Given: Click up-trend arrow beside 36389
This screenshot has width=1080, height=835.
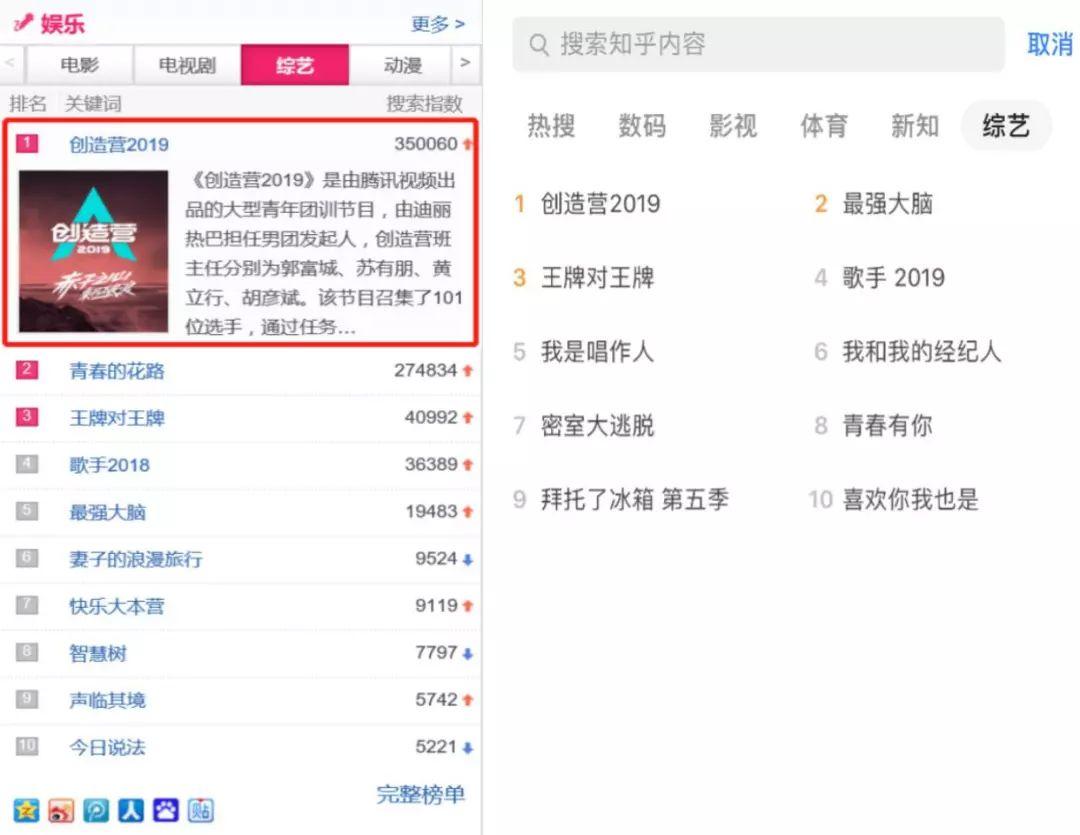Looking at the screenshot, I should point(468,465).
